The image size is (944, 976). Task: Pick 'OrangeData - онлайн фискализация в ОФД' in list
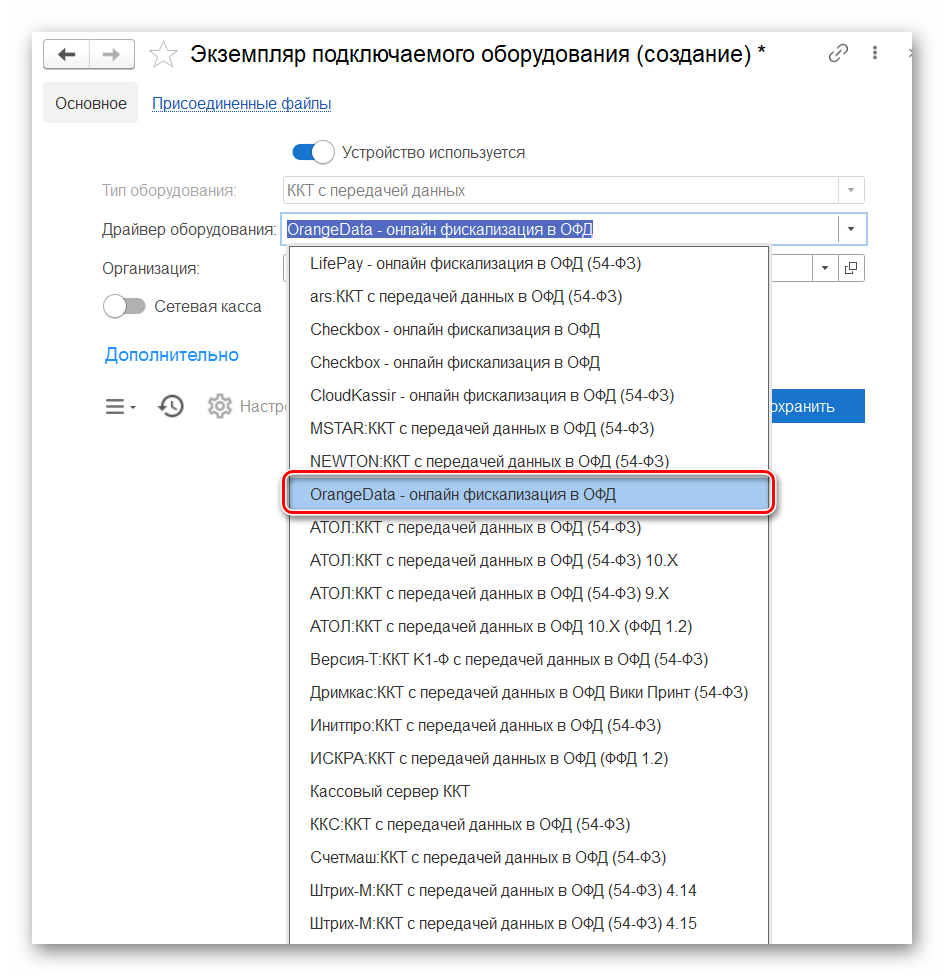coord(529,494)
